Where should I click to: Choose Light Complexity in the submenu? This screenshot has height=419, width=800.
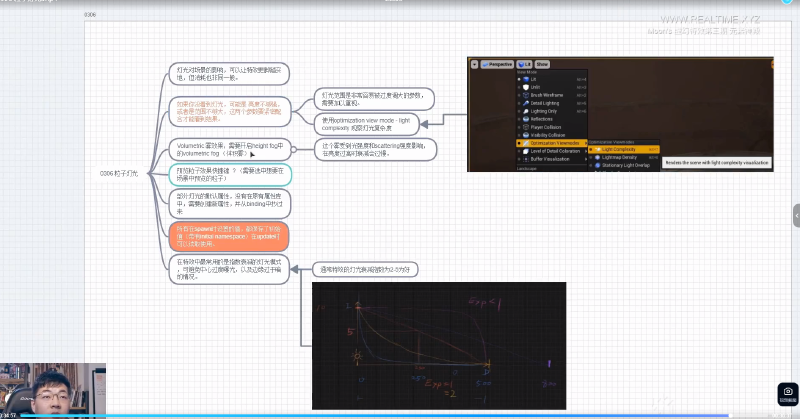tap(624, 150)
